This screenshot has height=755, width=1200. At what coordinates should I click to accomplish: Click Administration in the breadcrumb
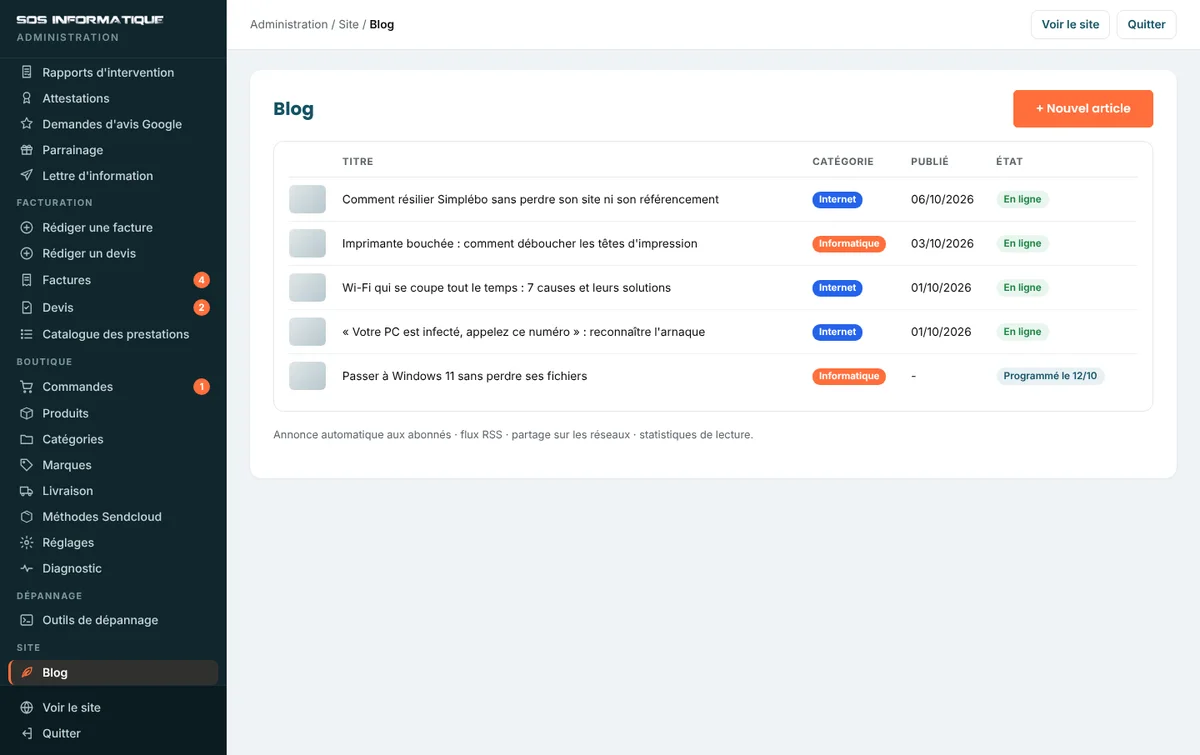(289, 25)
